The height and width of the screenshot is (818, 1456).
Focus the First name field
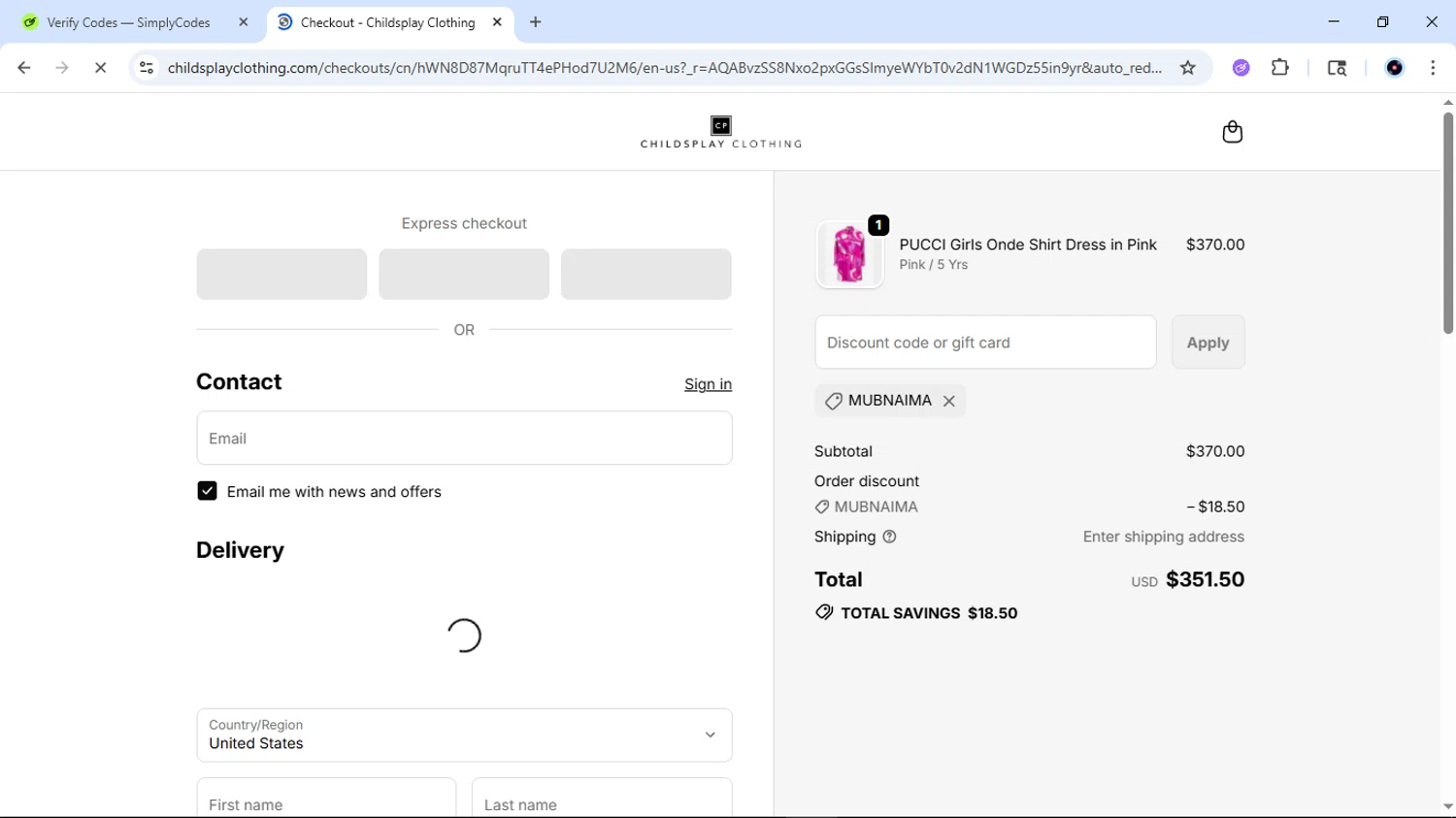326,798
